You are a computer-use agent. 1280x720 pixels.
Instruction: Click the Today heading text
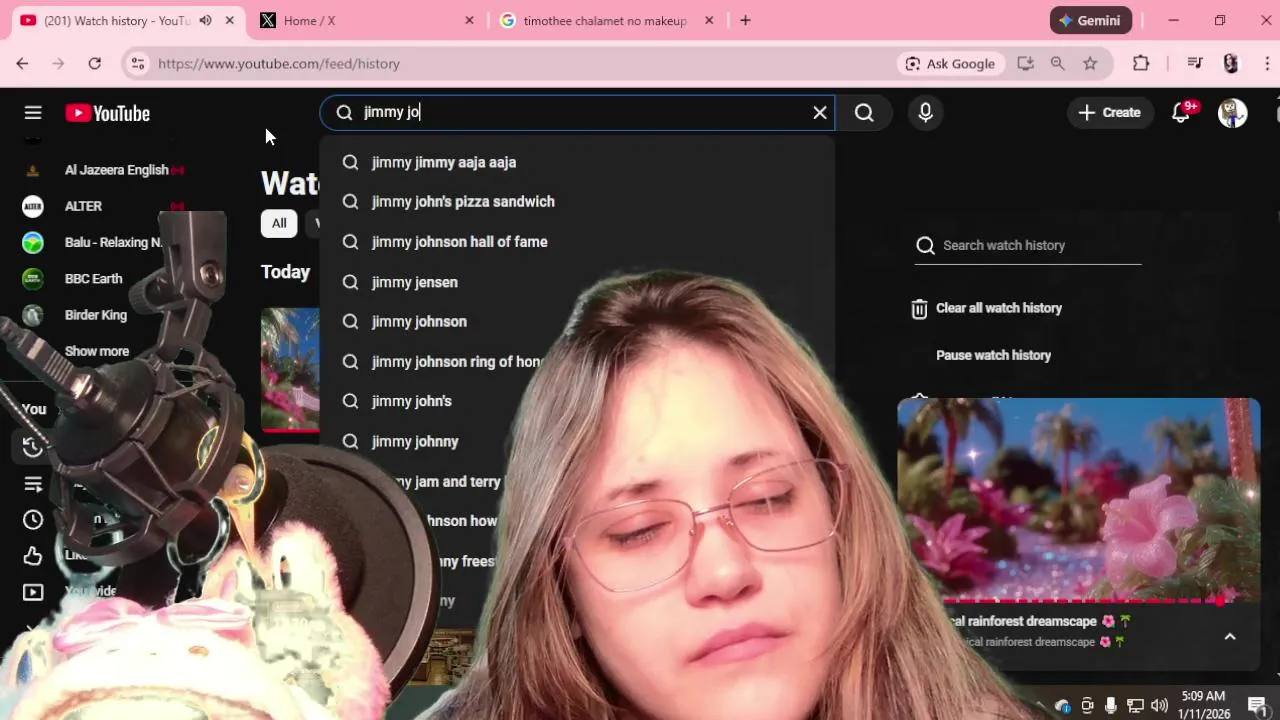285,272
